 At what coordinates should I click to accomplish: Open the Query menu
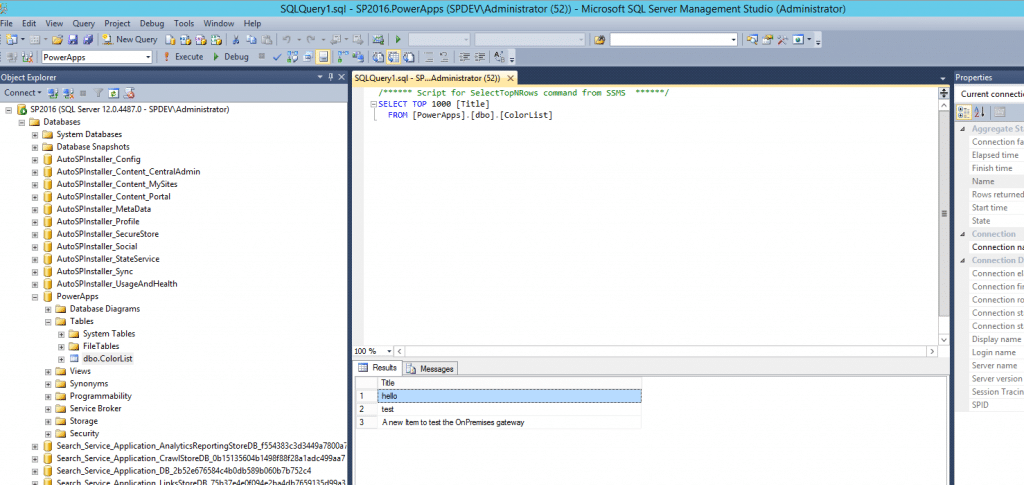(x=84, y=23)
